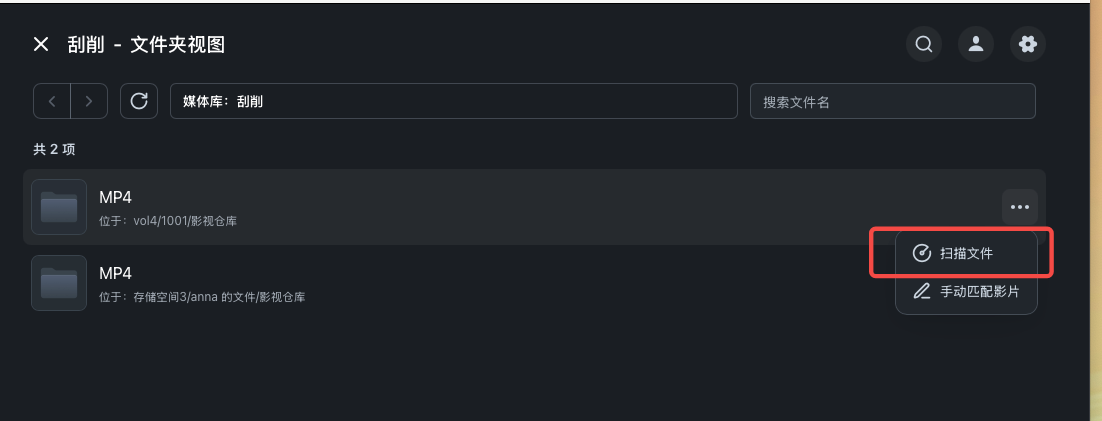Refresh the folder list
Screen dimensions: 1102x421
coord(139,101)
